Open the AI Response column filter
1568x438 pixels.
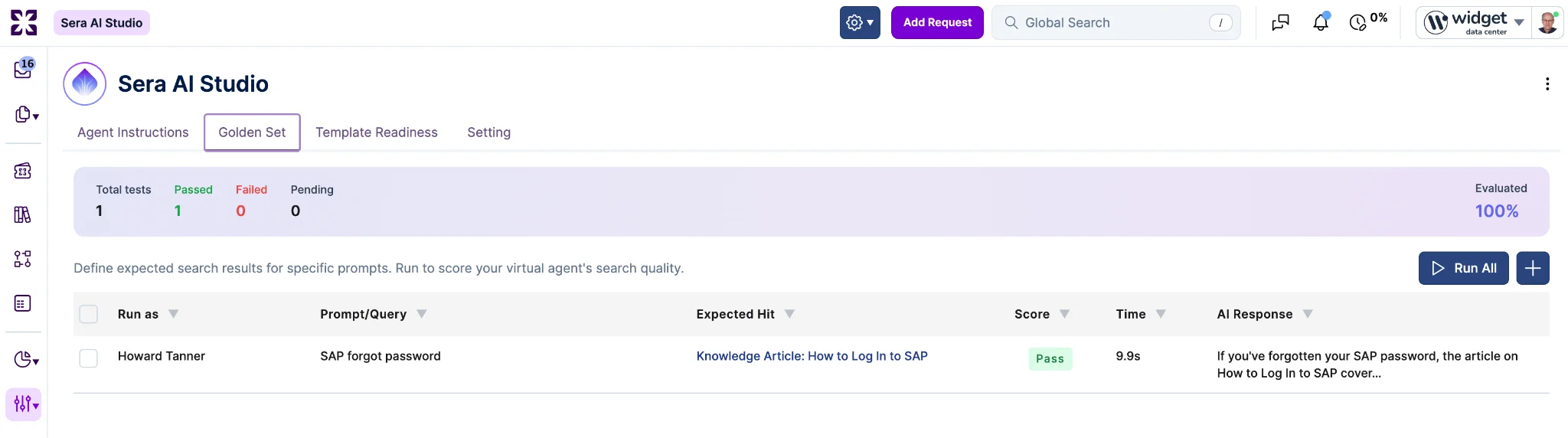click(1308, 314)
